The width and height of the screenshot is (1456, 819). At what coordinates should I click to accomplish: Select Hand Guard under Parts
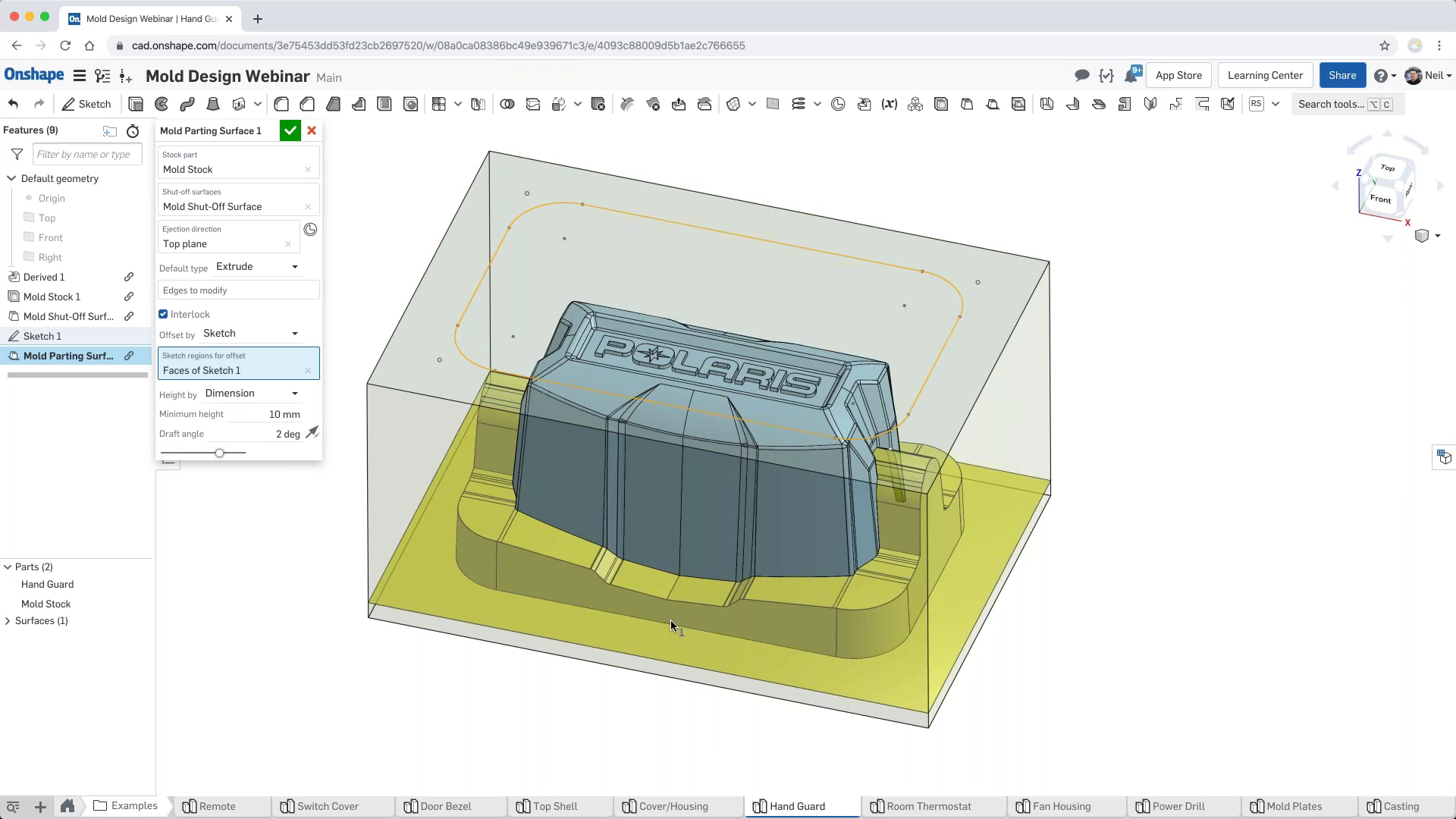(x=47, y=584)
